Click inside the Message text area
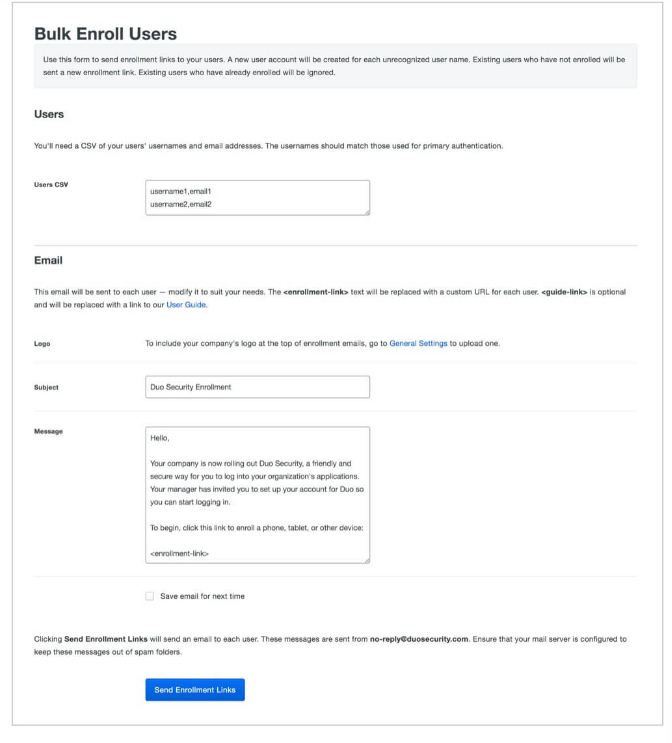 [x=257, y=495]
